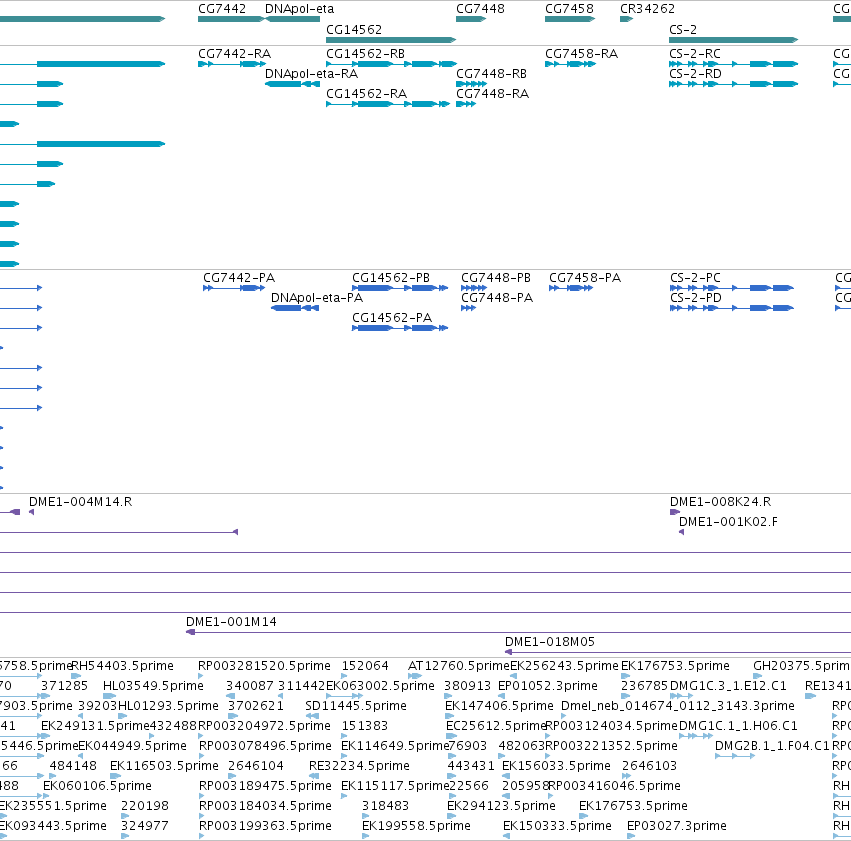This screenshot has height=841, width=851.
Task: Select transcript CG7458-RA
Action: coord(582,54)
